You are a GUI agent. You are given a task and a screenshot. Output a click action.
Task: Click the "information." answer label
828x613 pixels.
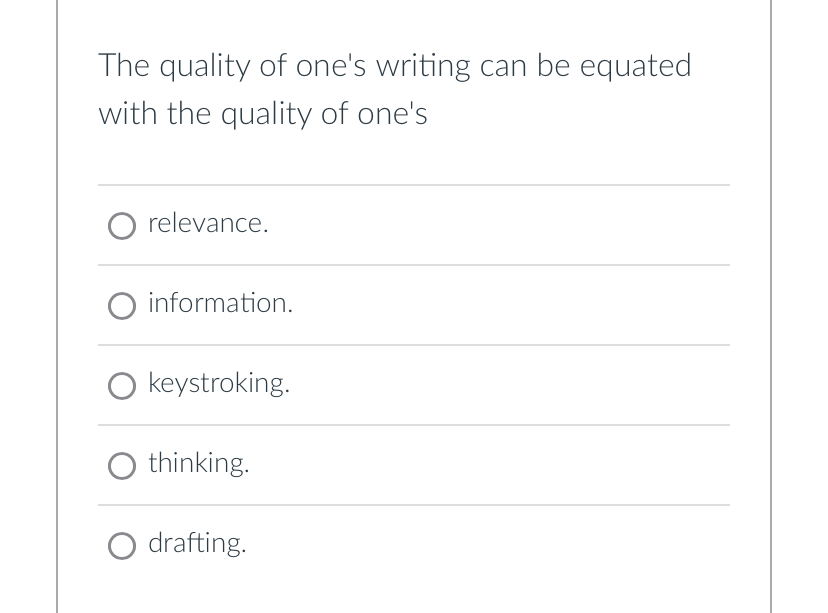[x=220, y=303]
